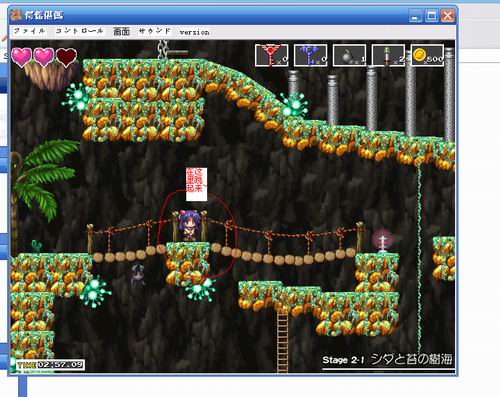This screenshot has width=500, height=397.
Task: Click the purple-haired player character
Action: click(189, 226)
